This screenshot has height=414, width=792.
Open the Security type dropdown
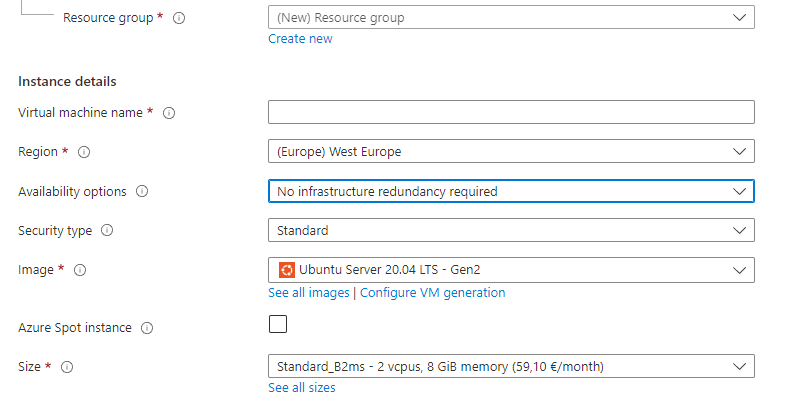pyautogui.click(x=510, y=231)
